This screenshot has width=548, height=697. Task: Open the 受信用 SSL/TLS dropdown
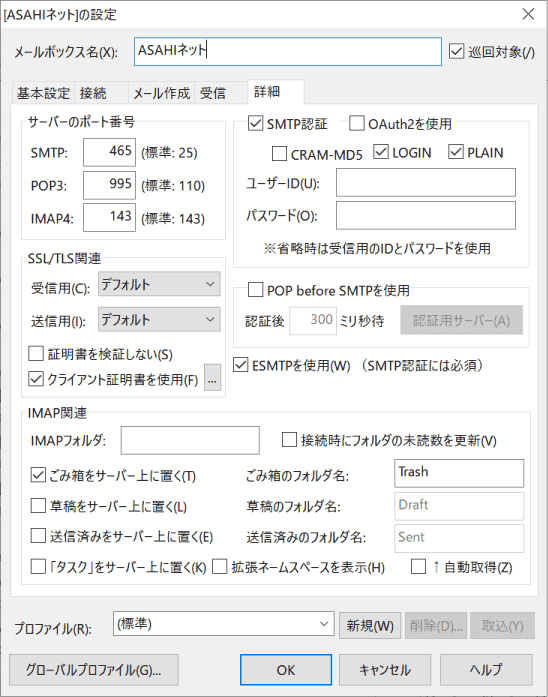[x=159, y=284]
